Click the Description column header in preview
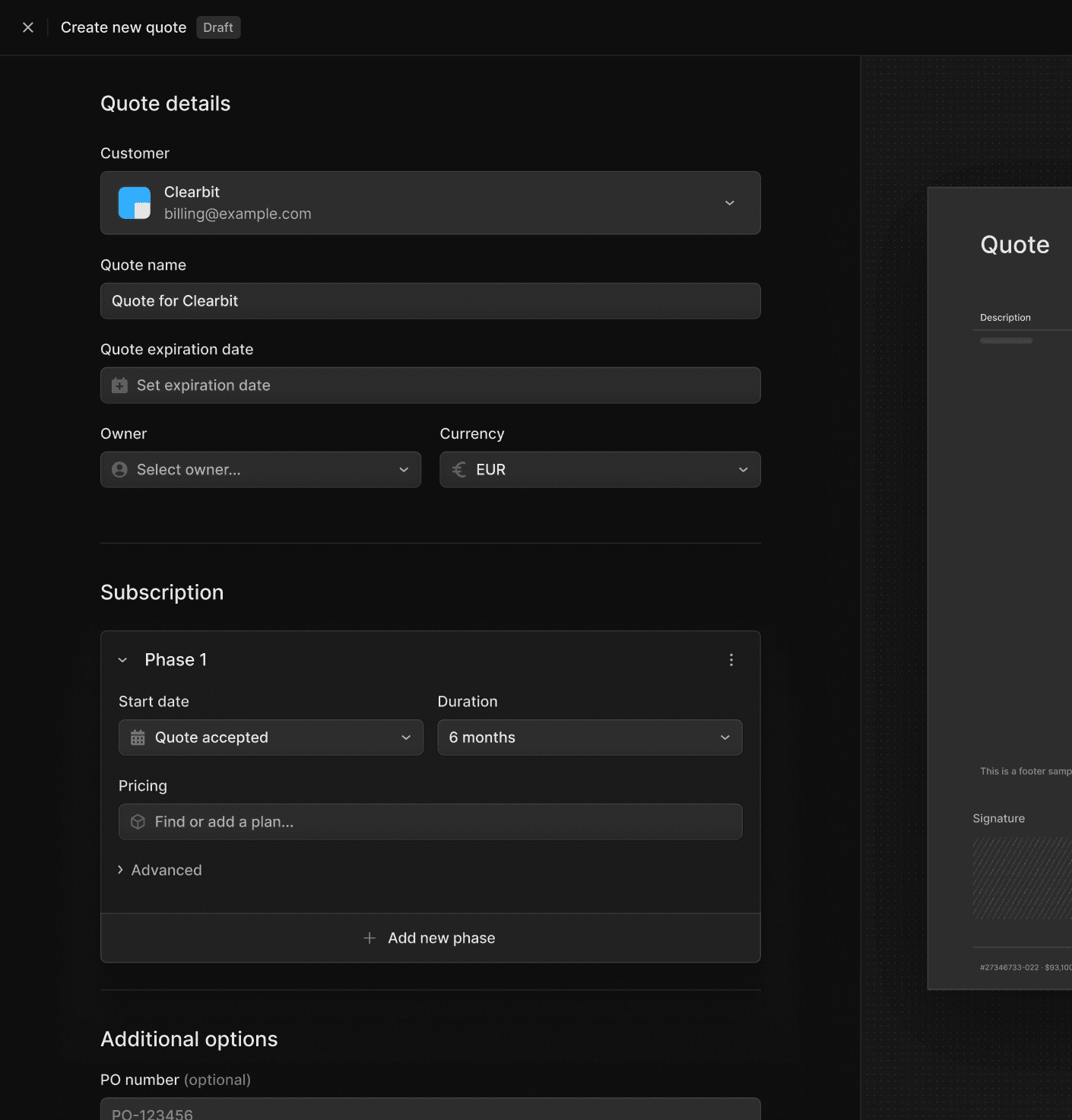 [1005, 318]
